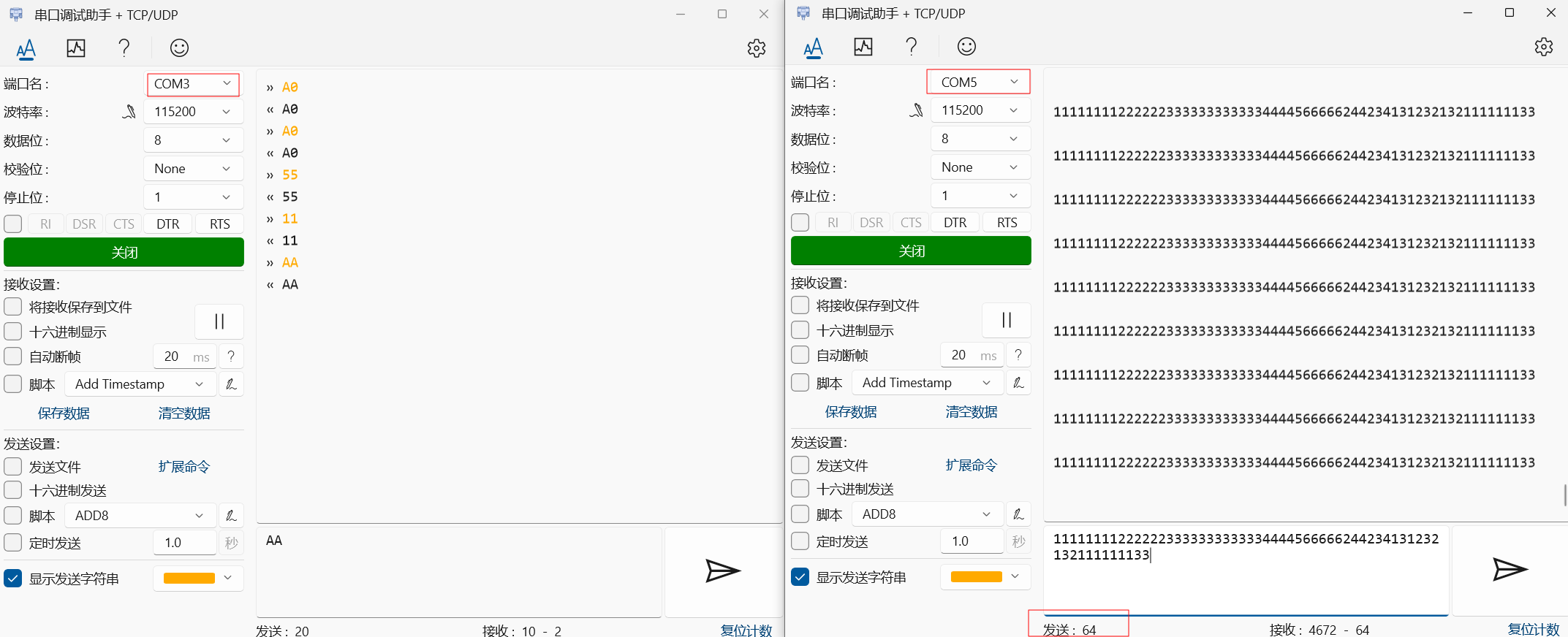This screenshot has width=1568, height=637.
Task: Open sent string color picker in right window
Action: 985,577
